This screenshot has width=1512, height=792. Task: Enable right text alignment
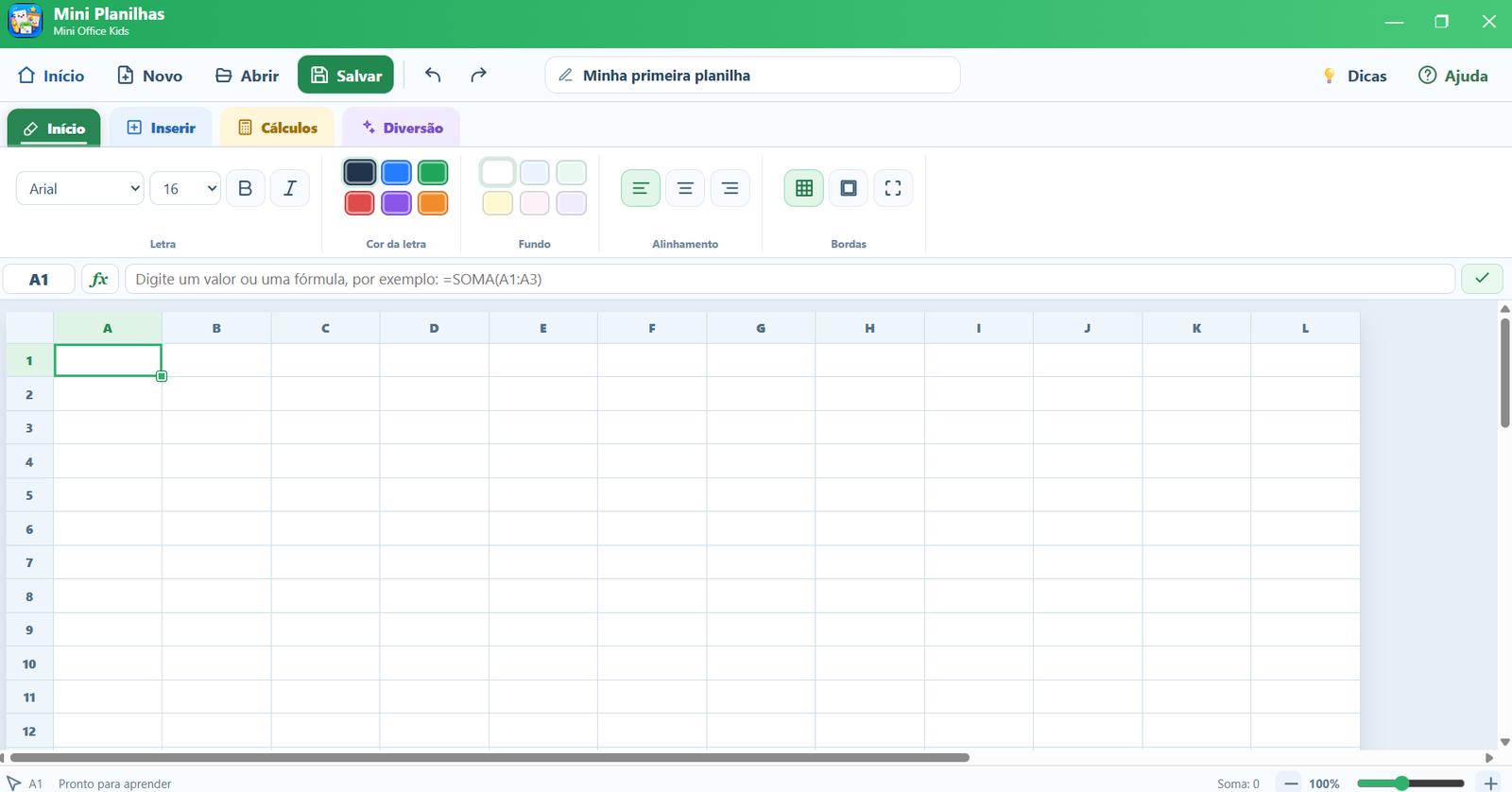730,188
